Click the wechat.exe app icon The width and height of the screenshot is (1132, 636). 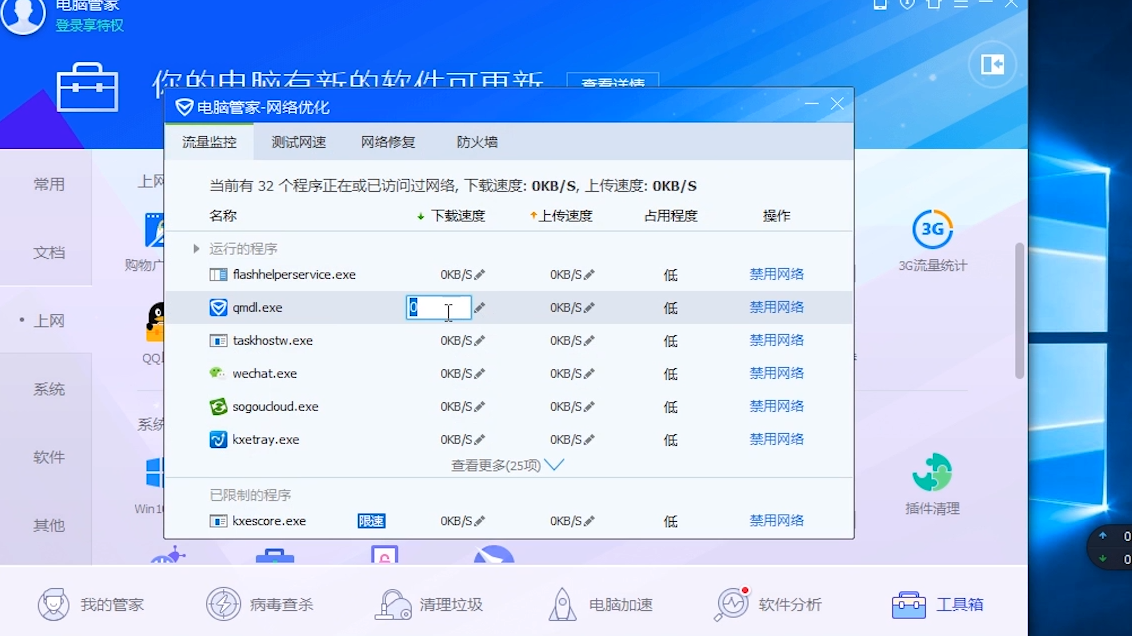coord(218,373)
